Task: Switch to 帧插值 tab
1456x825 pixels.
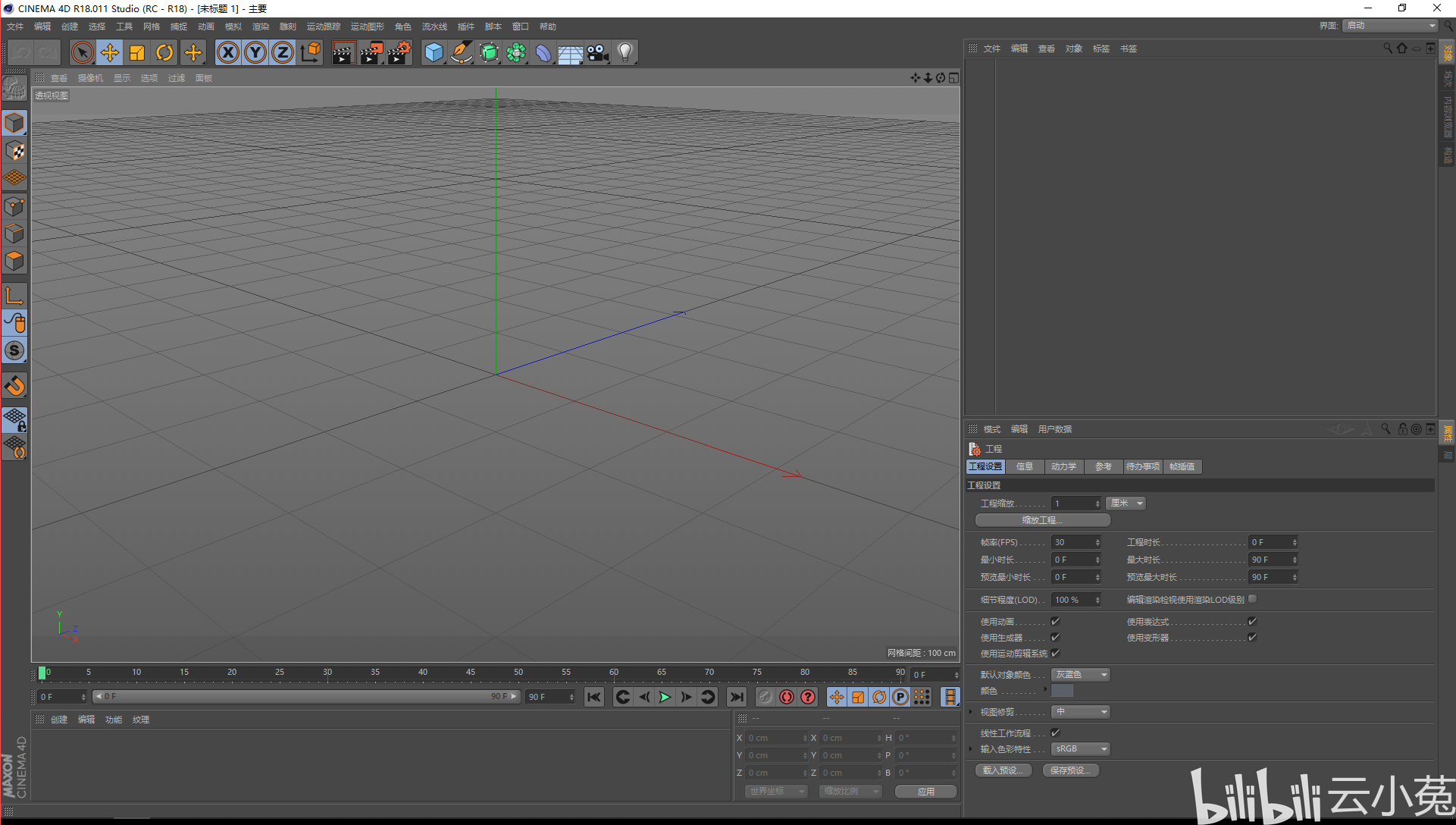Action: point(1182,466)
